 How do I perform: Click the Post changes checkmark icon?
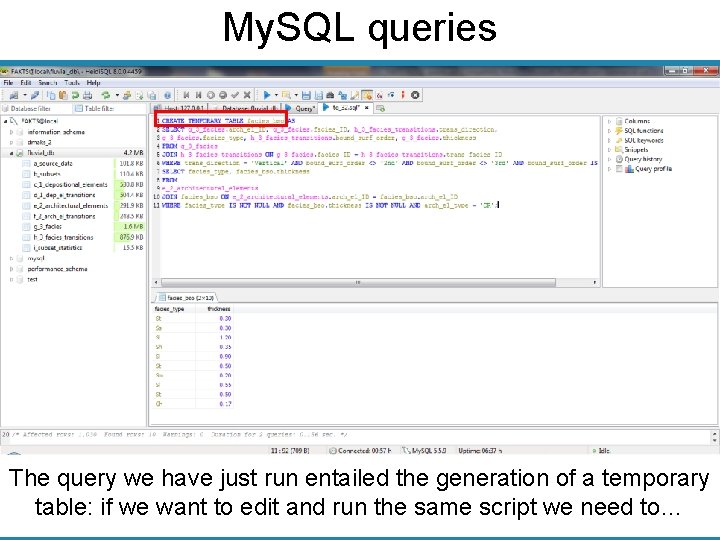[x=235, y=95]
